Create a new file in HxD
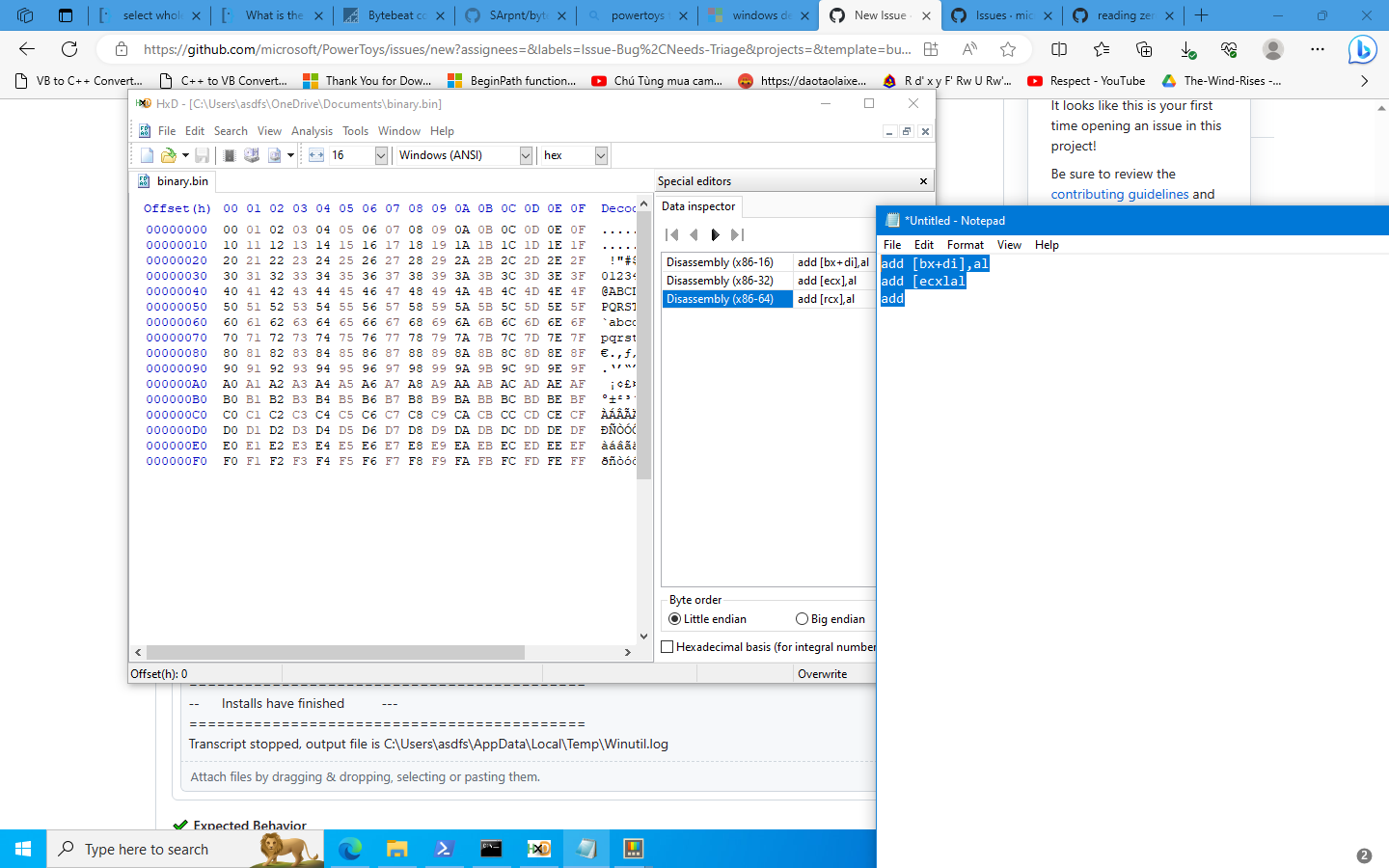The width and height of the screenshot is (1389, 868). [146, 155]
